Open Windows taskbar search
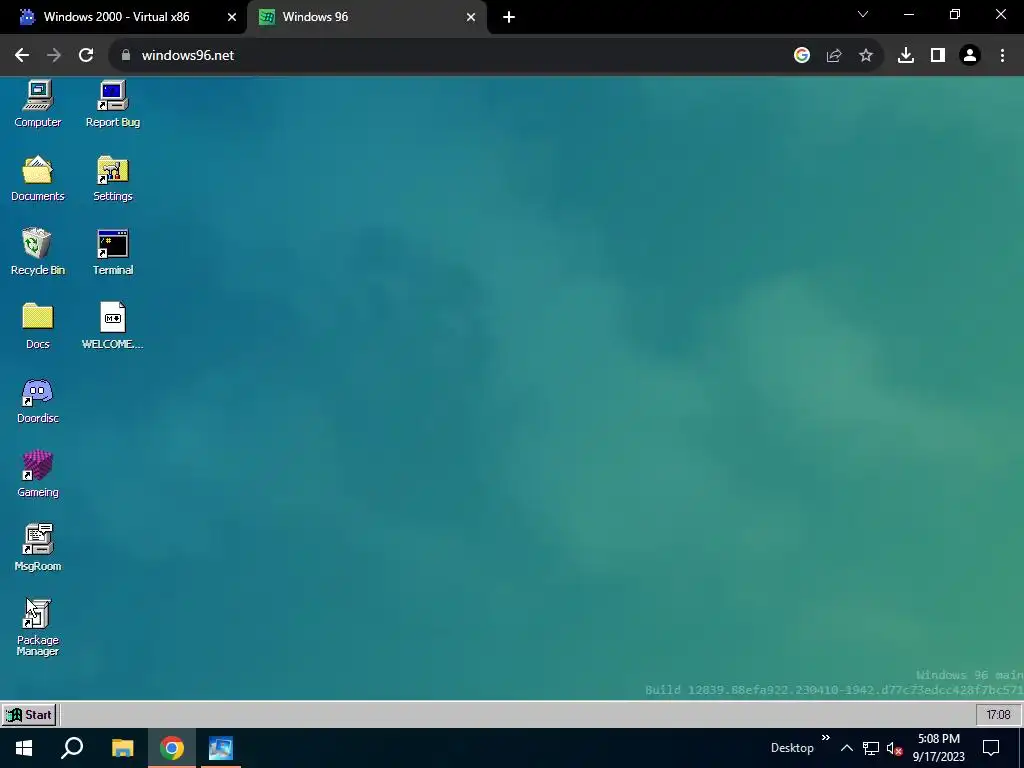Viewport: 1024px width, 768px height. [72, 748]
